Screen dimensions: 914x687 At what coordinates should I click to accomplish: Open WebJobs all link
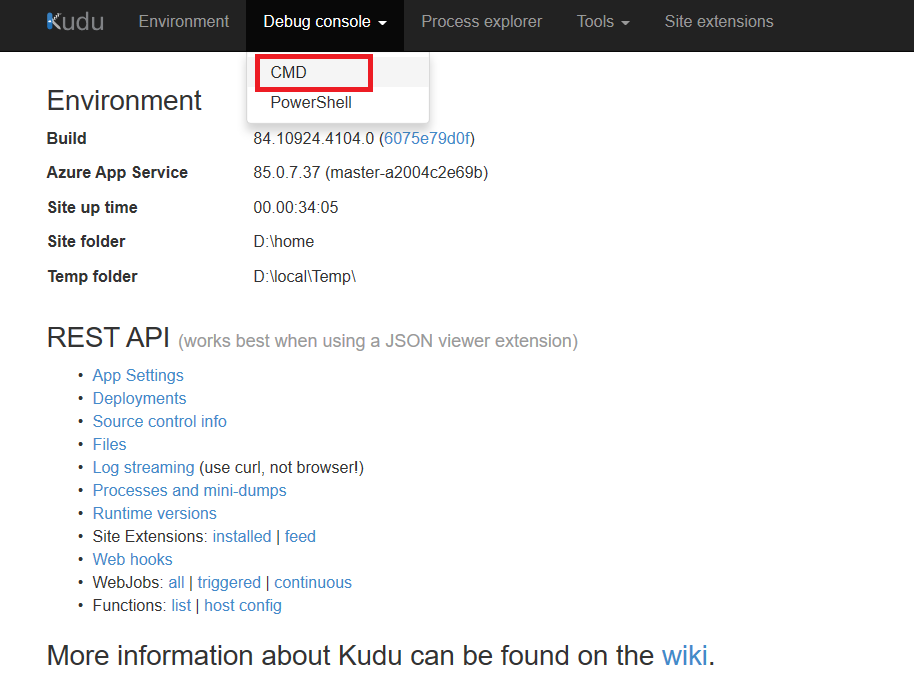(x=176, y=583)
